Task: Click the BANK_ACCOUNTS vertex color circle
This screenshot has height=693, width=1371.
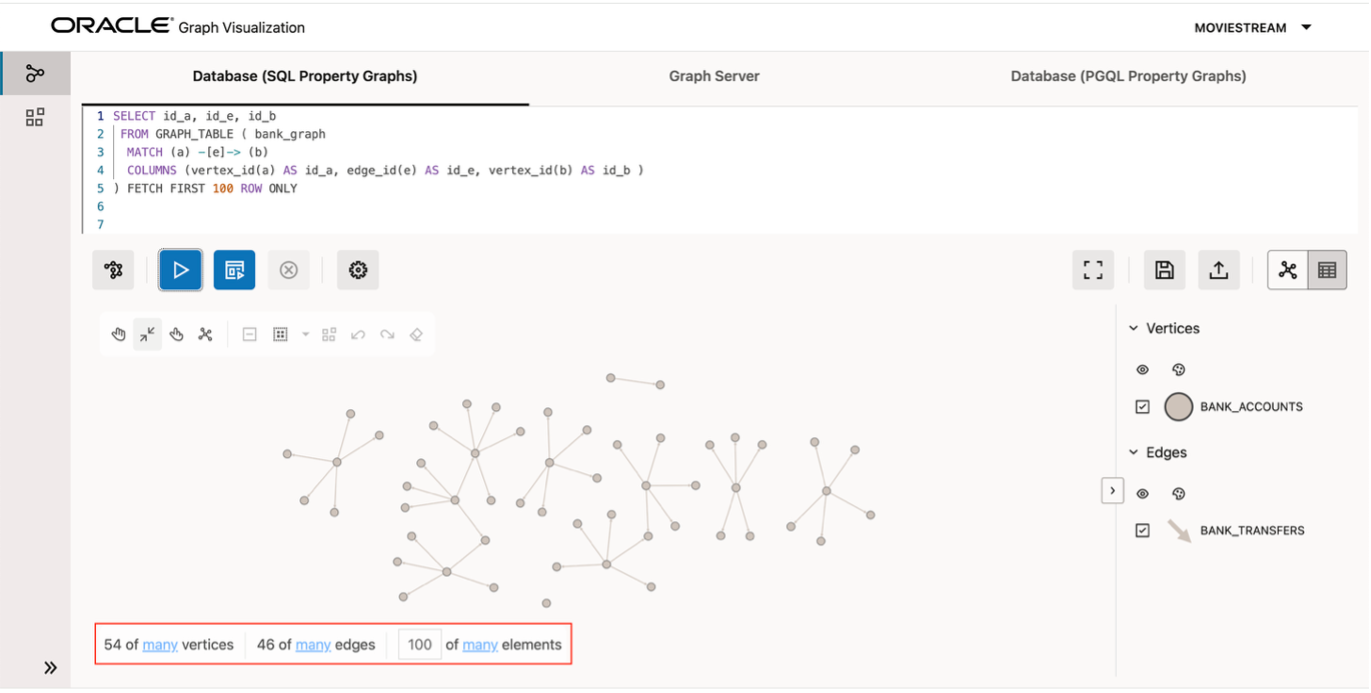Action: point(1179,407)
